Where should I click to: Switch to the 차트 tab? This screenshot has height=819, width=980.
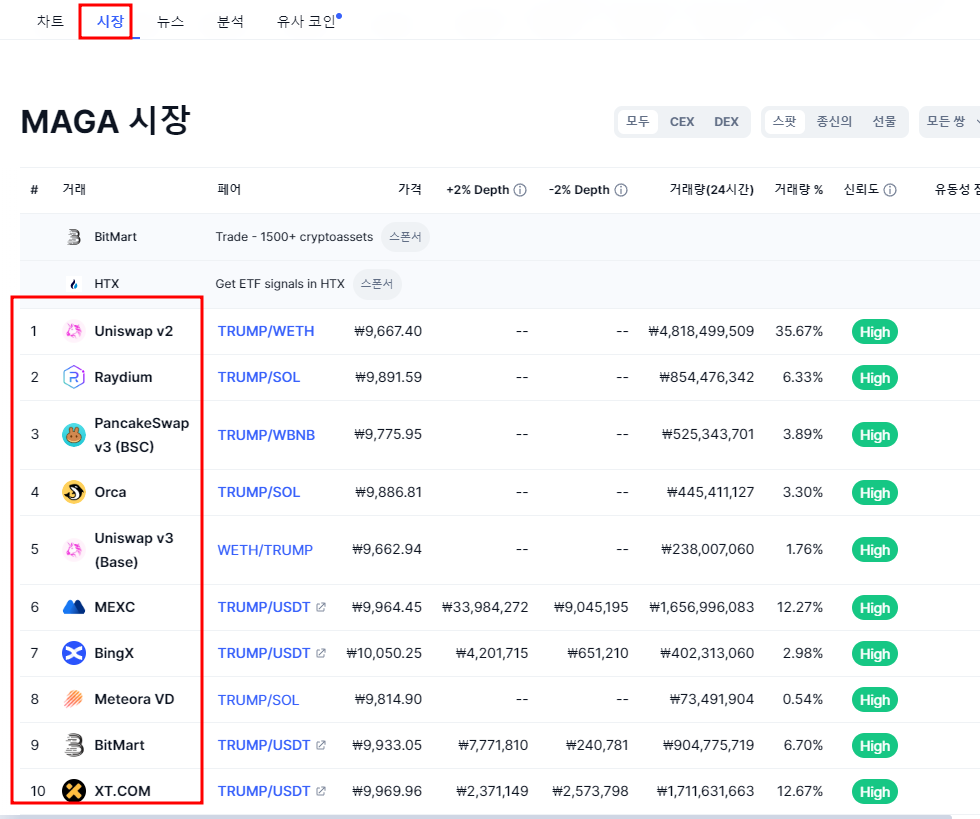coord(50,20)
